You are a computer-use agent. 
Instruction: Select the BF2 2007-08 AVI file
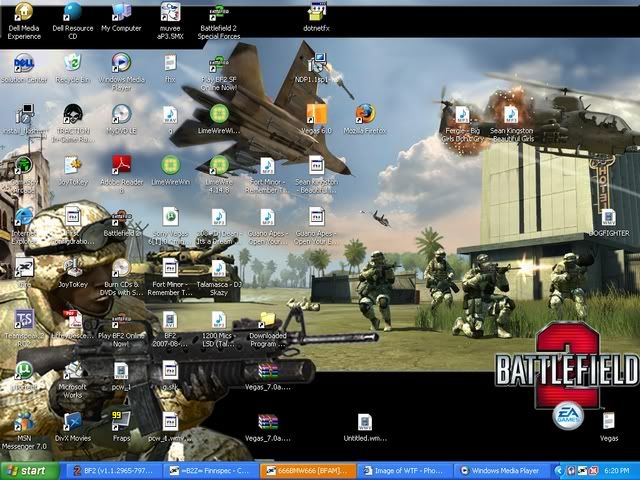(170, 329)
